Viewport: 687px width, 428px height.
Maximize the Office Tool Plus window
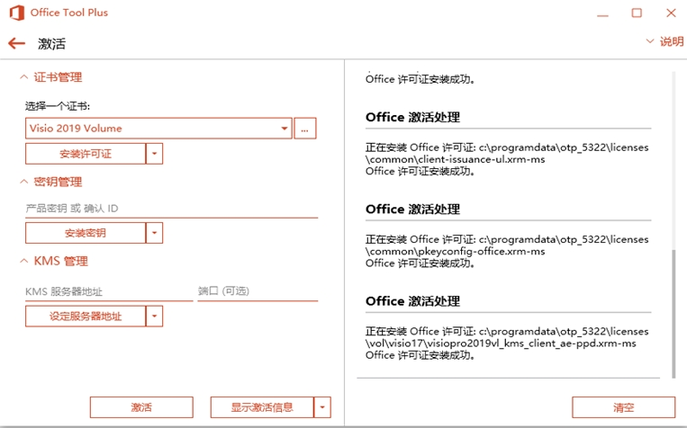637,13
